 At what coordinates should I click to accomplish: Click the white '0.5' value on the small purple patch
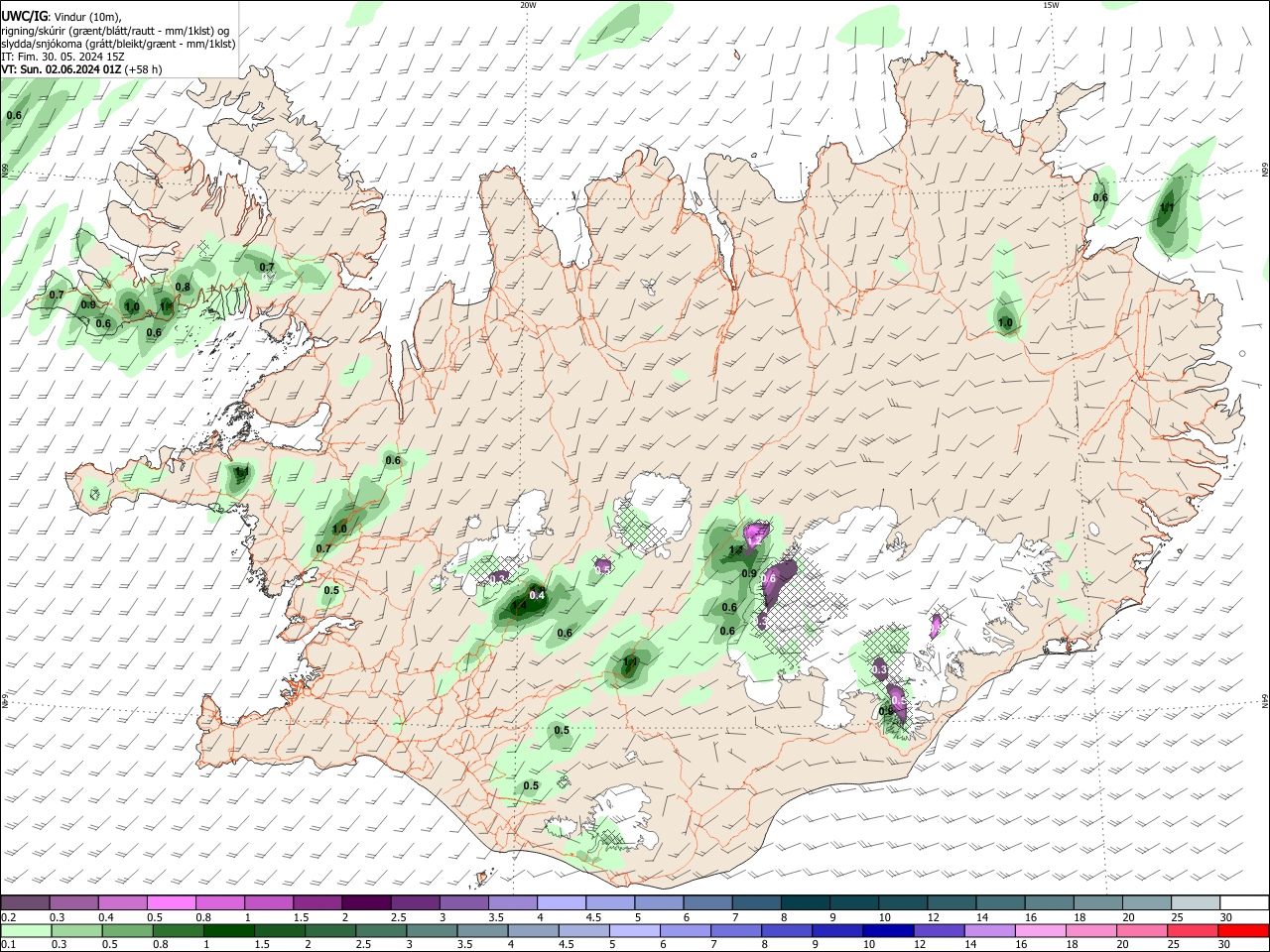[x=603, y=569]
